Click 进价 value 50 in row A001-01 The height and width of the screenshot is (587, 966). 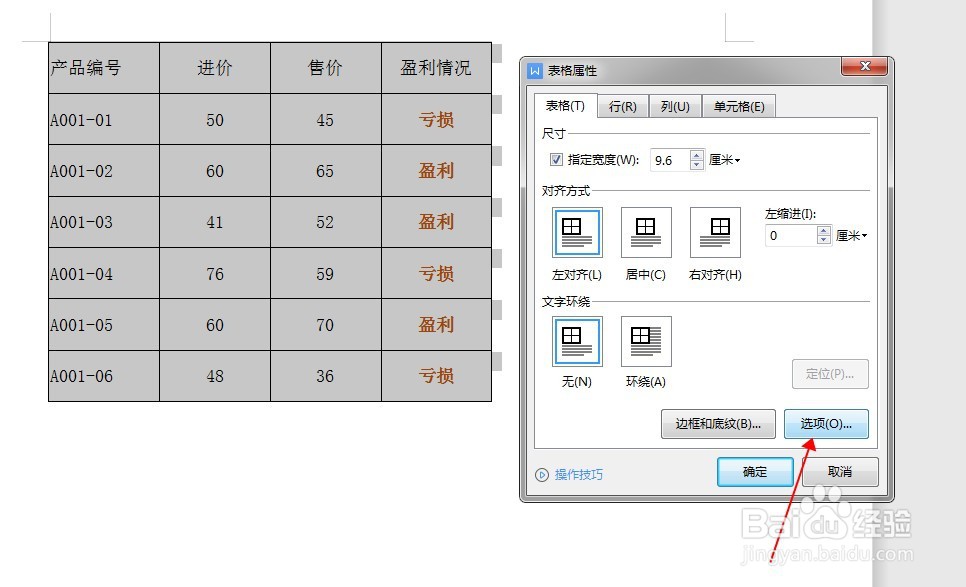(215, 119)
